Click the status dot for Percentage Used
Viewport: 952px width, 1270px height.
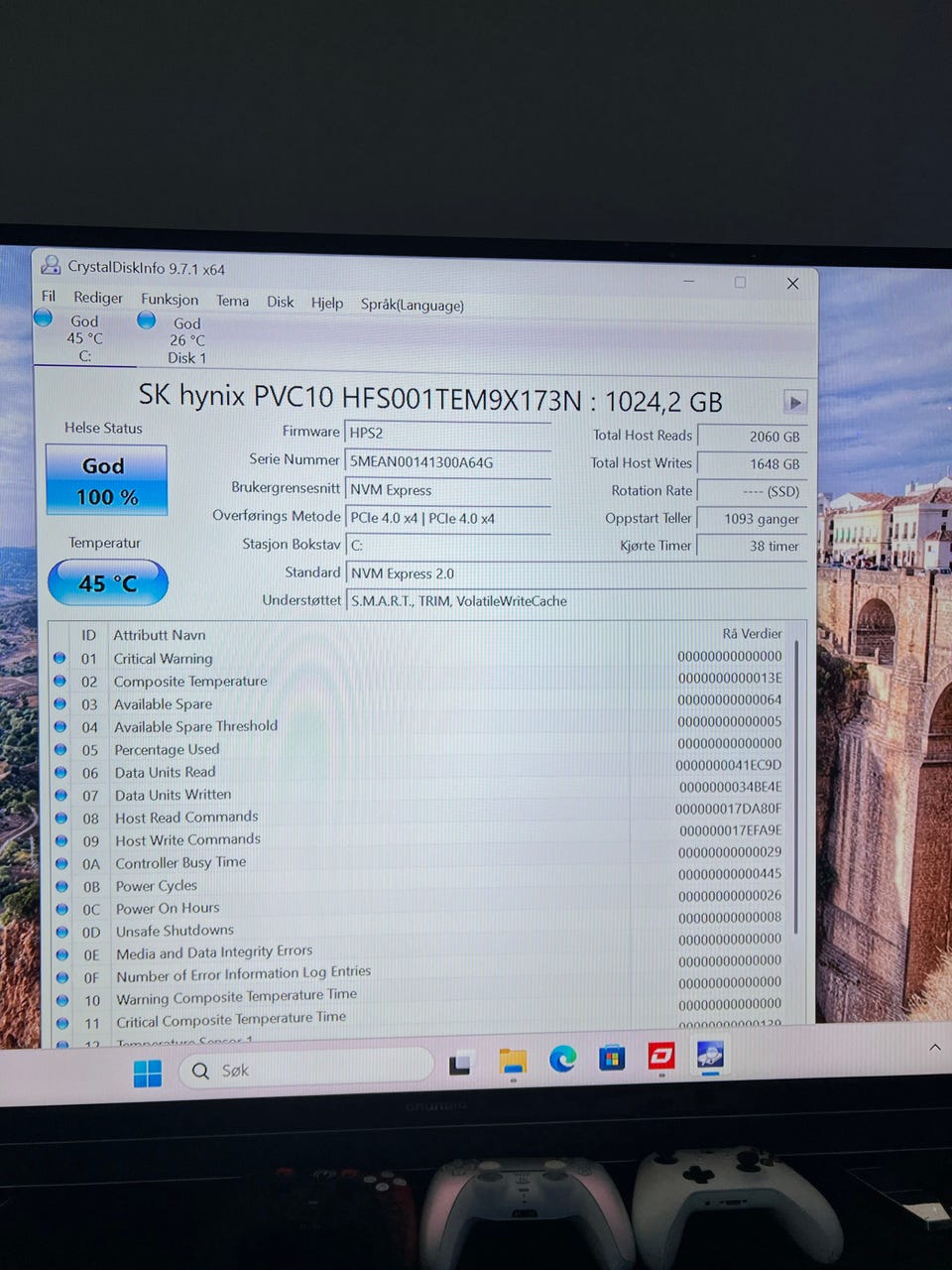(60, 749)
